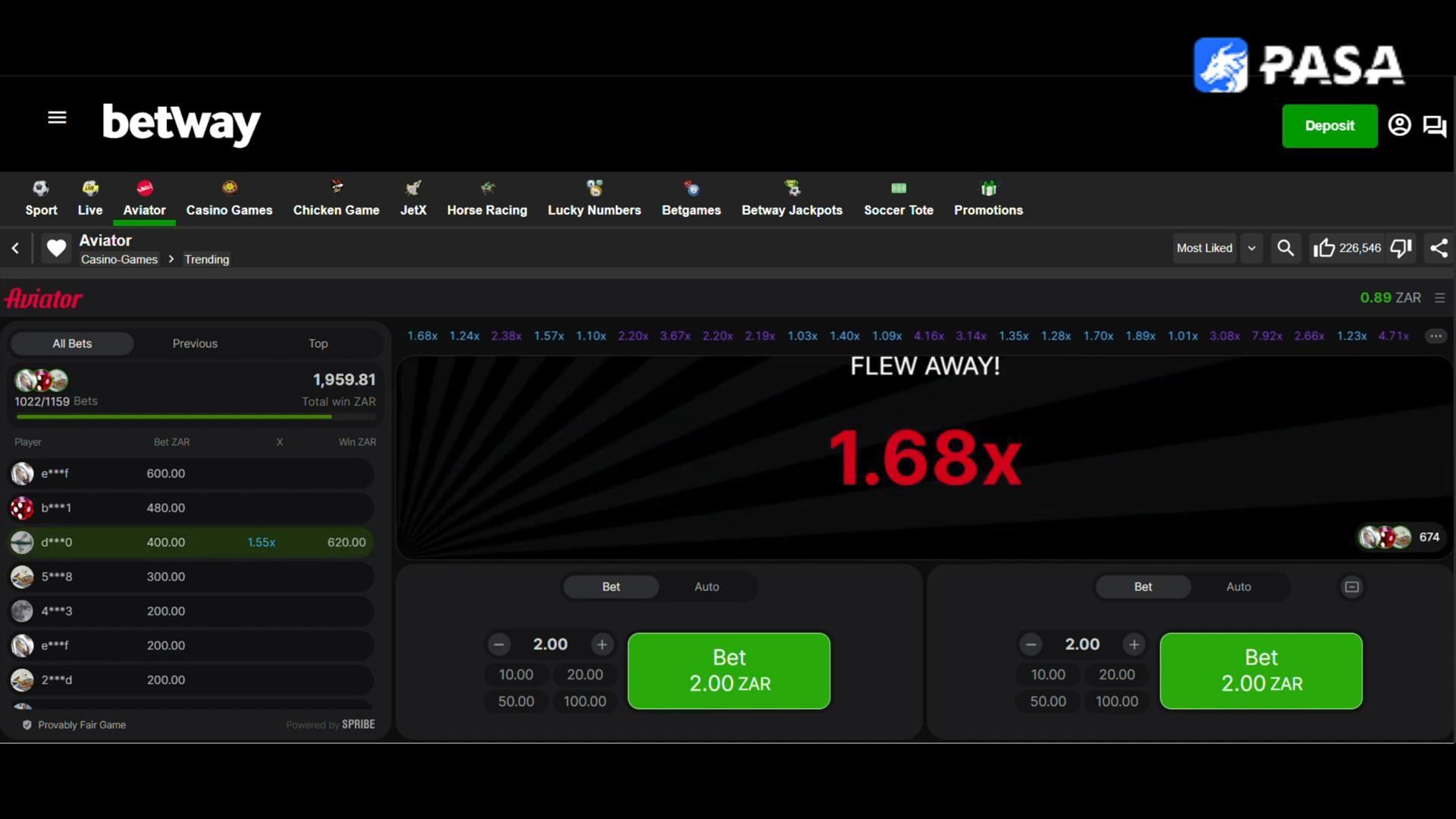Open the Provably Fair shield icon
This screenshot has width=1456, height=819.
27,725
